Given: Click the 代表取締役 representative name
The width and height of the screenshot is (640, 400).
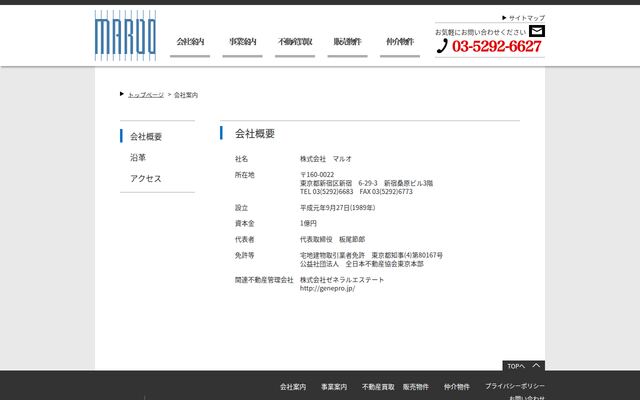Looking at the screenshot, I should click(x=332, y=239).
